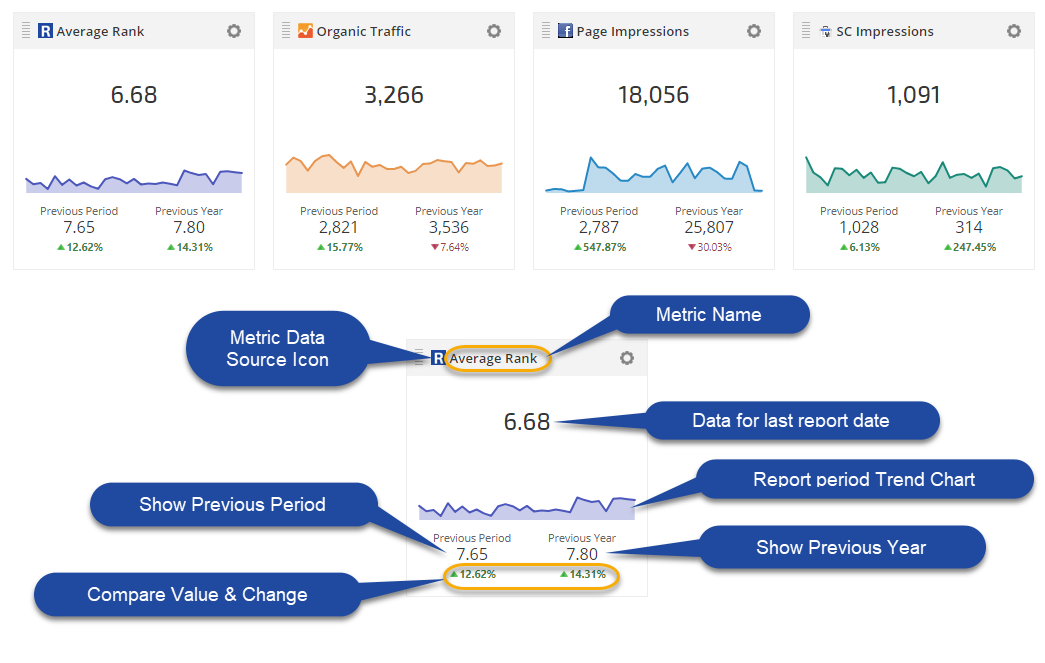The height and width of the screenshot is (663, 1045).
Task: Click the Metric Data Source Icon callout
Action: point(277,348)
